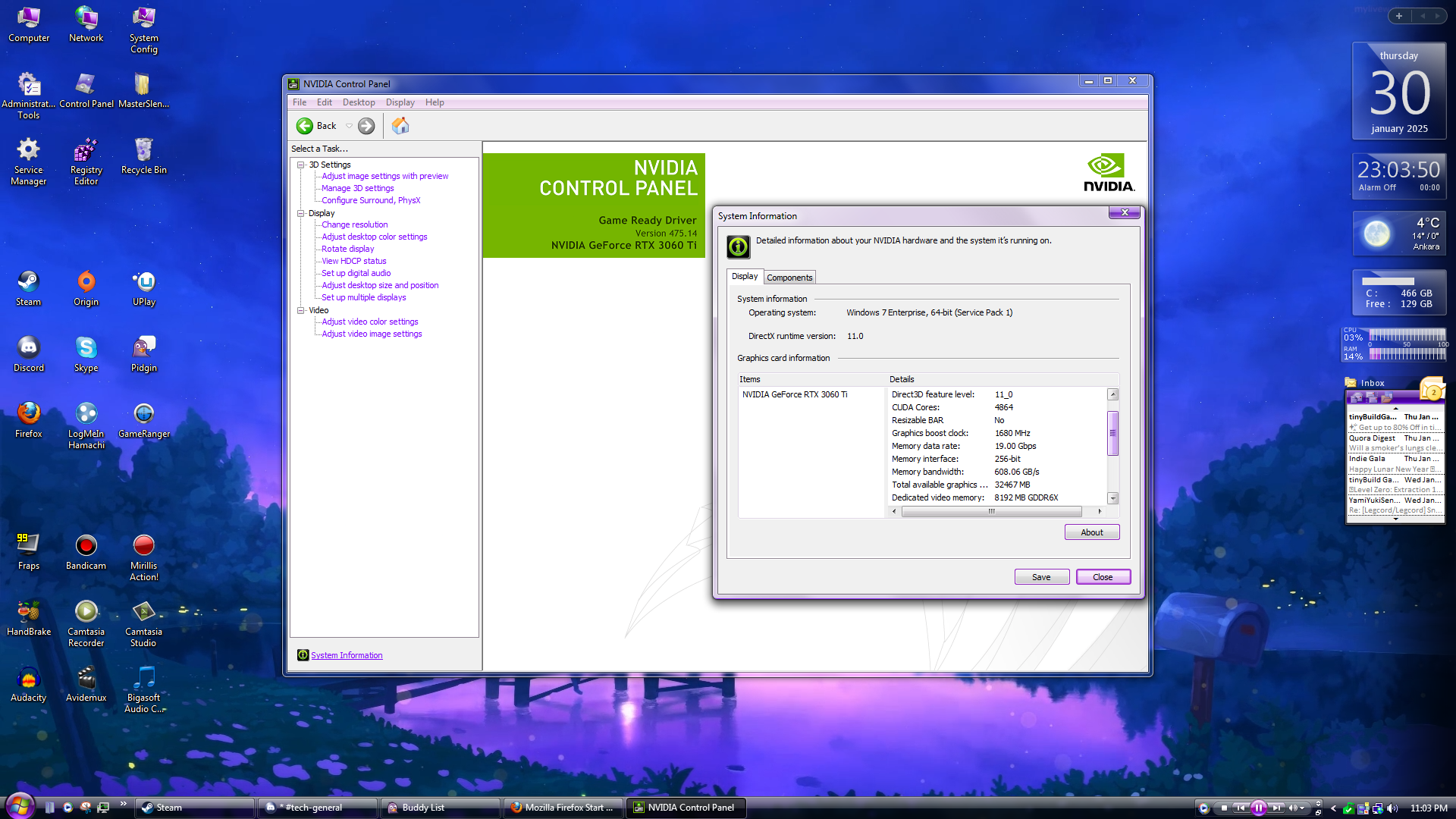This screenshot has height=819, width=1456.
Task: Switch to Buddy List taskbar button
Action: click(x=439, y=808)
